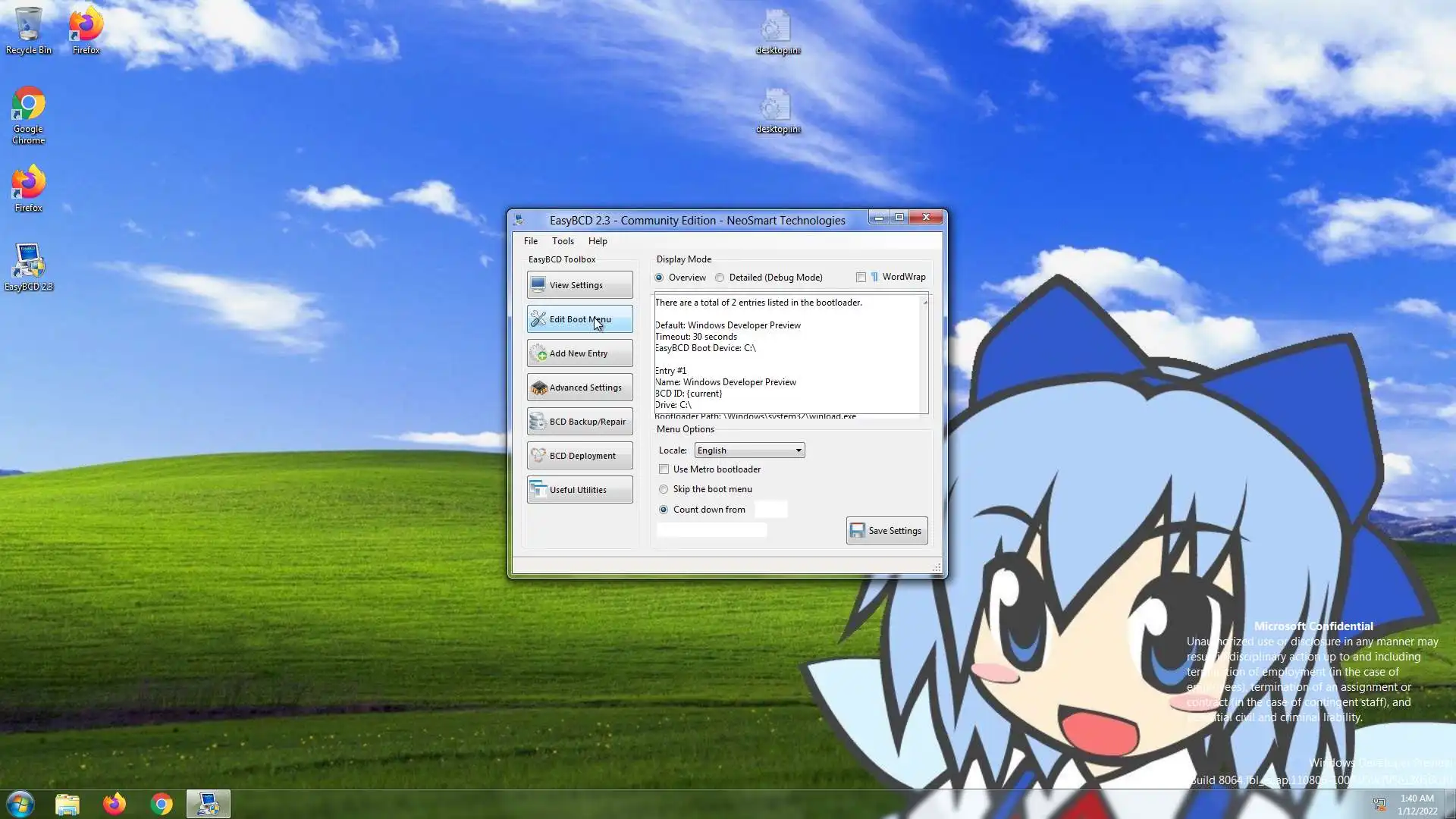Open Useful Utilities panel
This screenshot has height=819, width=1456.
[579, 490]
